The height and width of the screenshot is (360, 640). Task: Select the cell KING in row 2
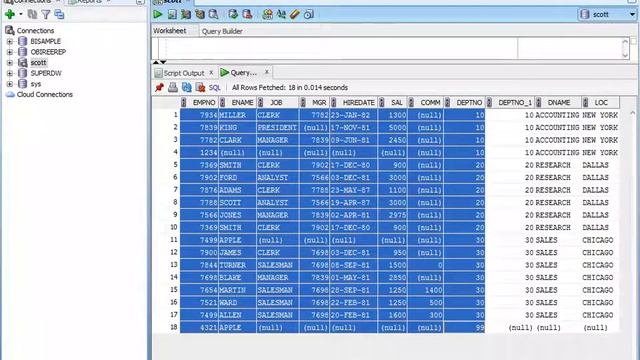coord(237,128)
